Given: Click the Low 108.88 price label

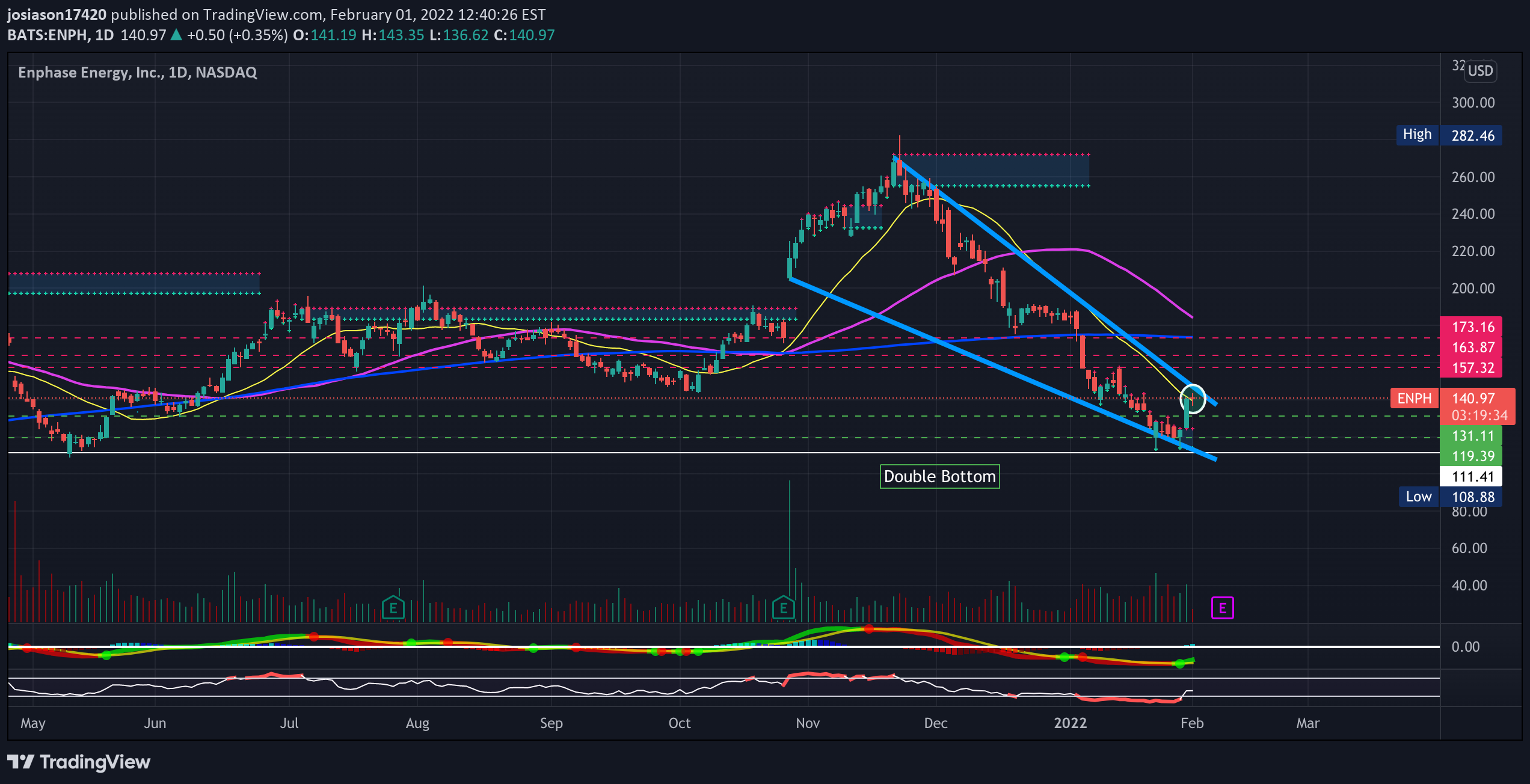Looking at the screenshot, I should coord(1450,497).
